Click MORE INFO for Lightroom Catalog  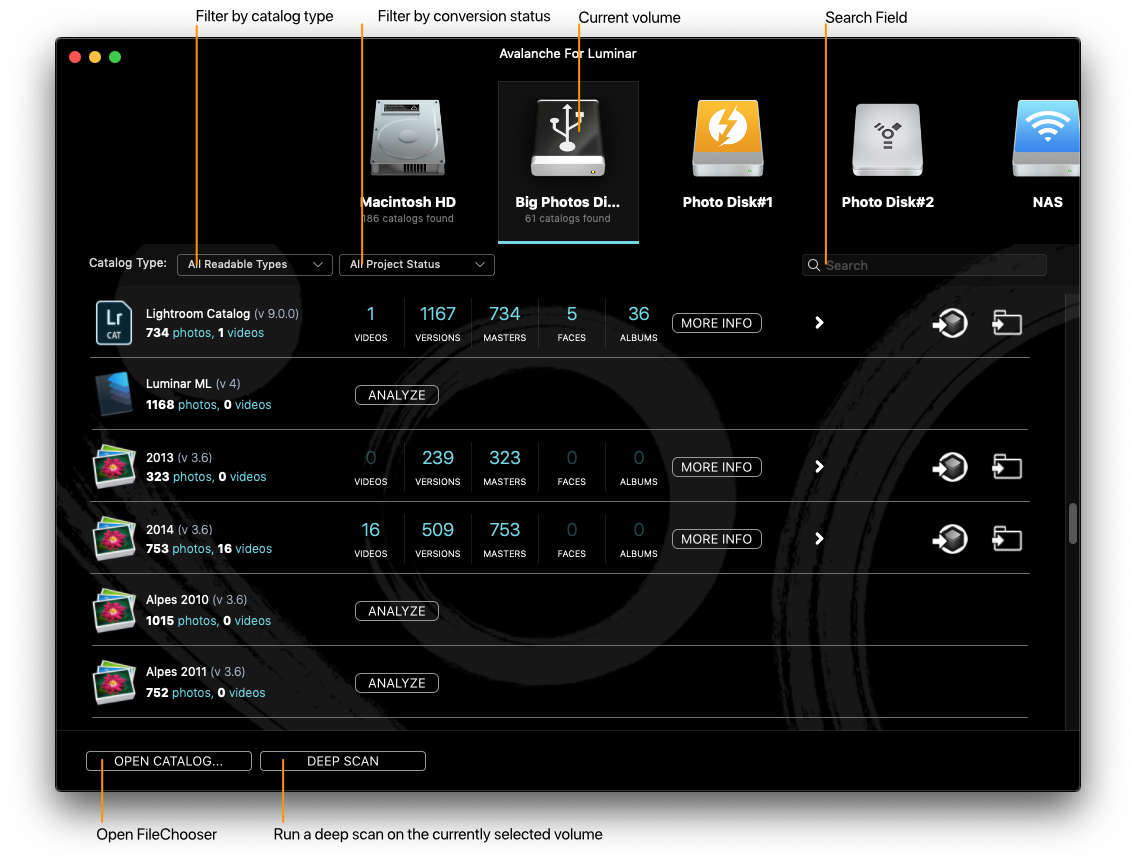tap(717, 323)
